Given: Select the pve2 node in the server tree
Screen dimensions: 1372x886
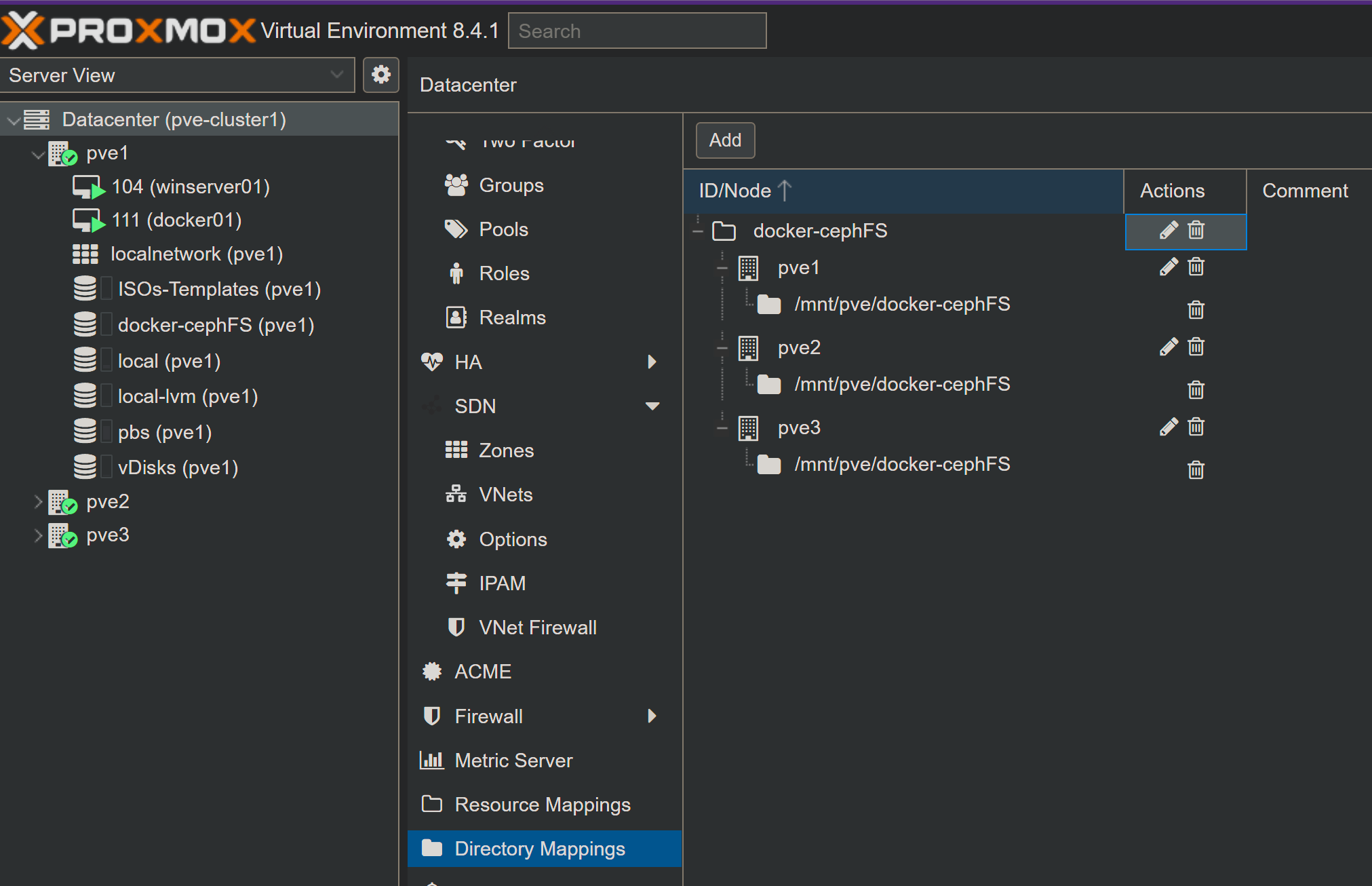Looking at the screenshot, I should point(108,502).
